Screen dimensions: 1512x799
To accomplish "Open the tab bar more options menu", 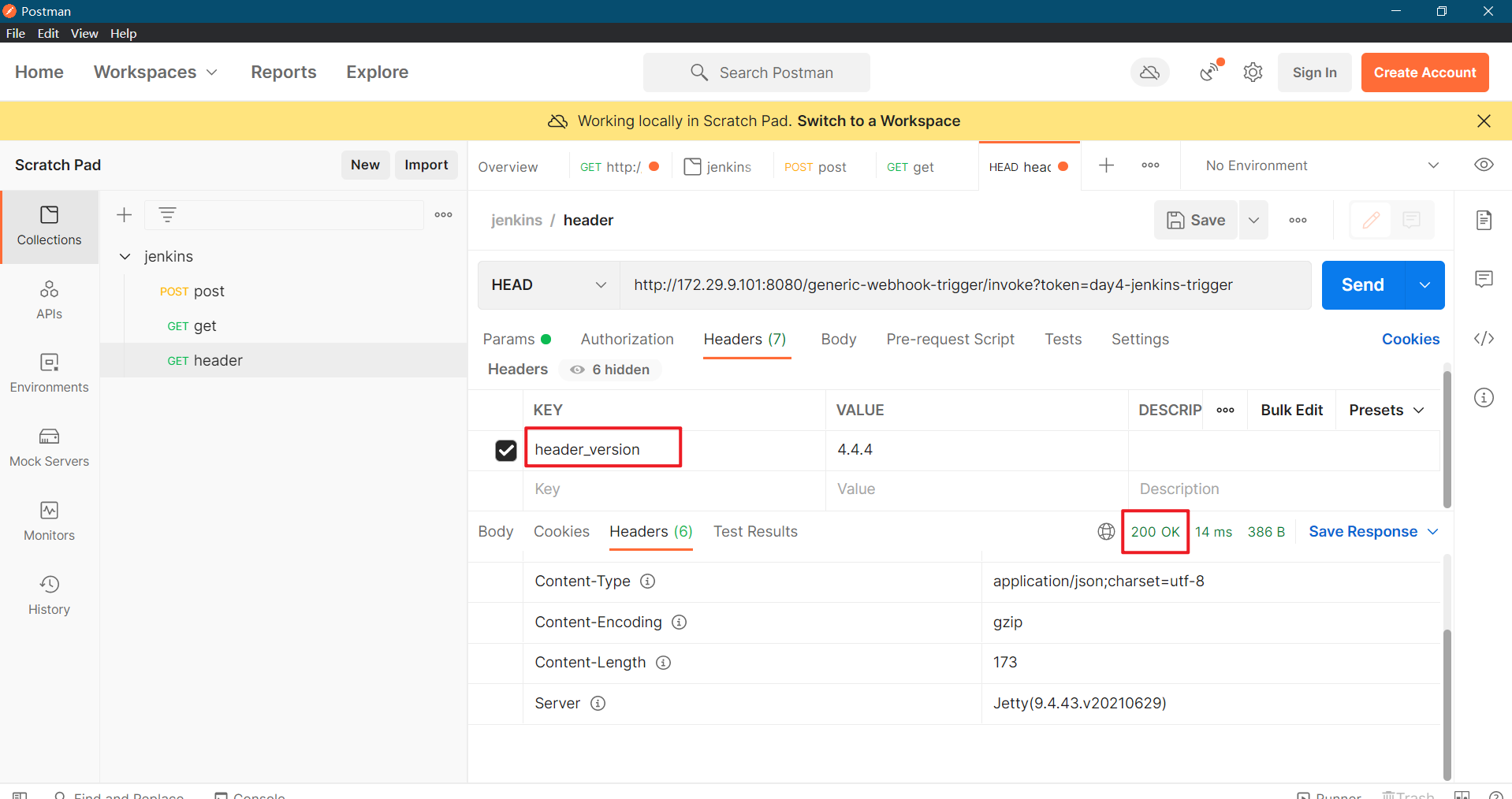I will click(1150, 165).
